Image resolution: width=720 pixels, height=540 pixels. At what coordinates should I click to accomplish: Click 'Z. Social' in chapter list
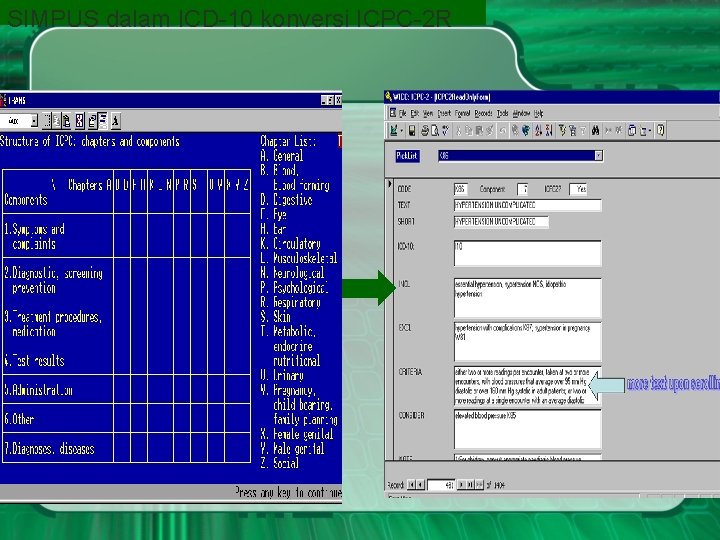pos(279,463)
